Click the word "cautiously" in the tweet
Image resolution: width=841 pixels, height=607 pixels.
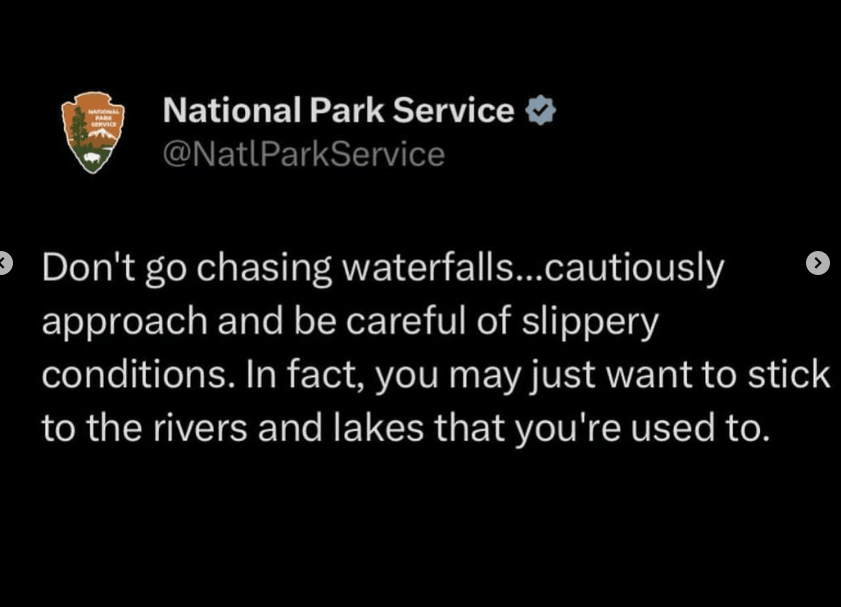coord(634,268)
